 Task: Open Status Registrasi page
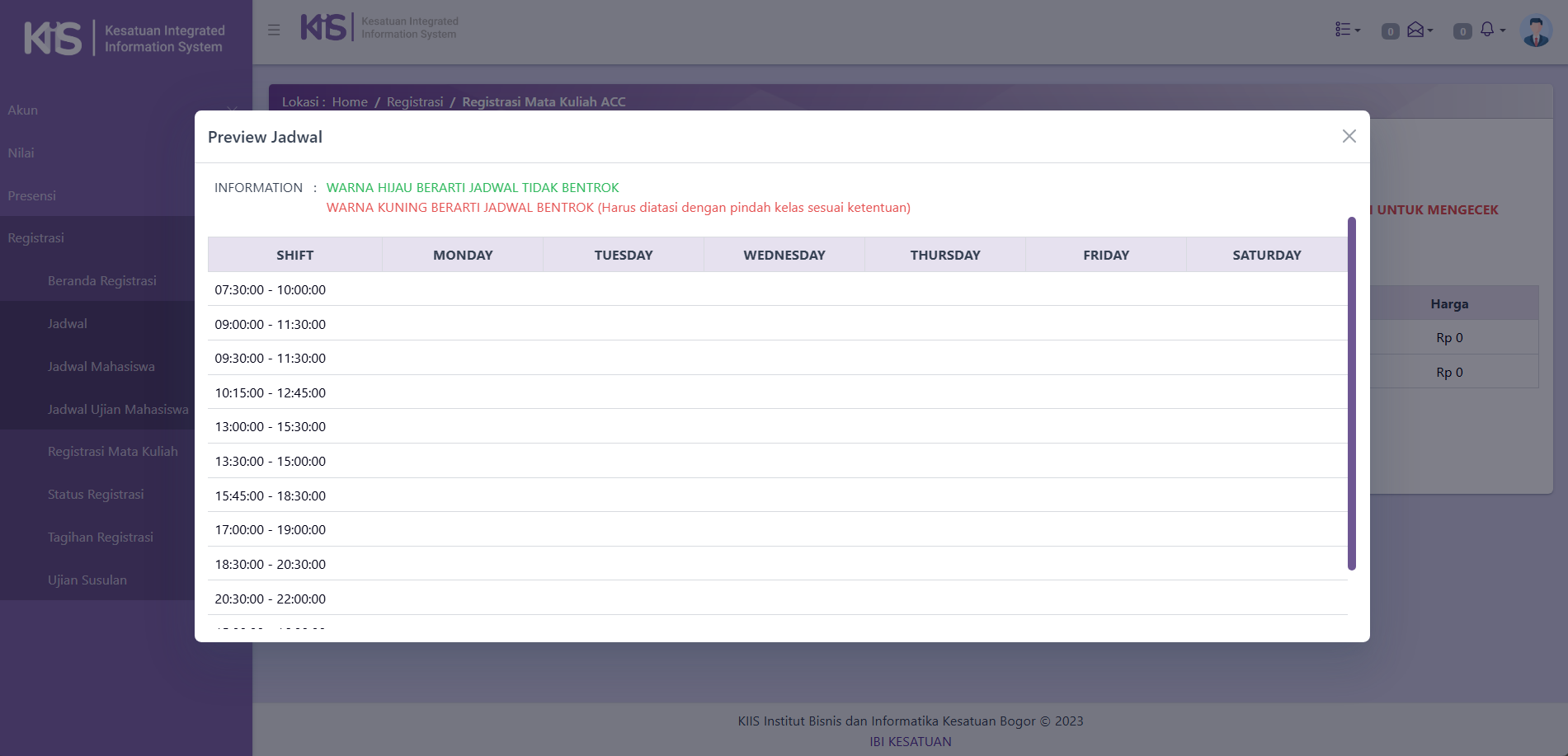96,494
